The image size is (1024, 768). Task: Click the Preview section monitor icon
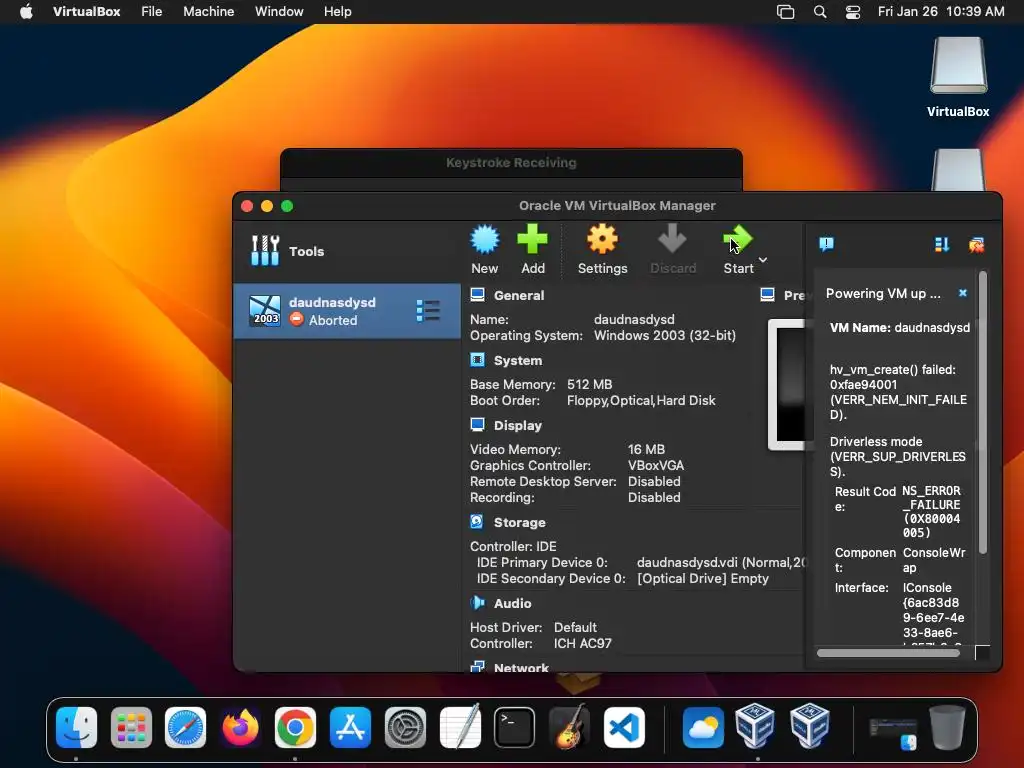(767, 295)
